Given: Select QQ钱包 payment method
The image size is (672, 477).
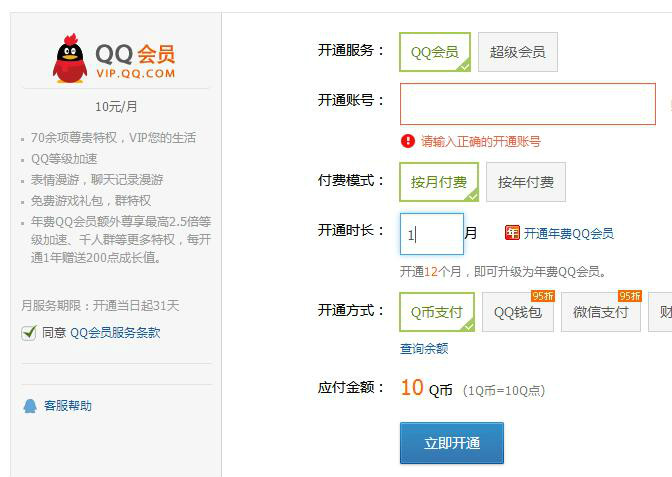Looking at the screenshot, I should click(518, 312).
